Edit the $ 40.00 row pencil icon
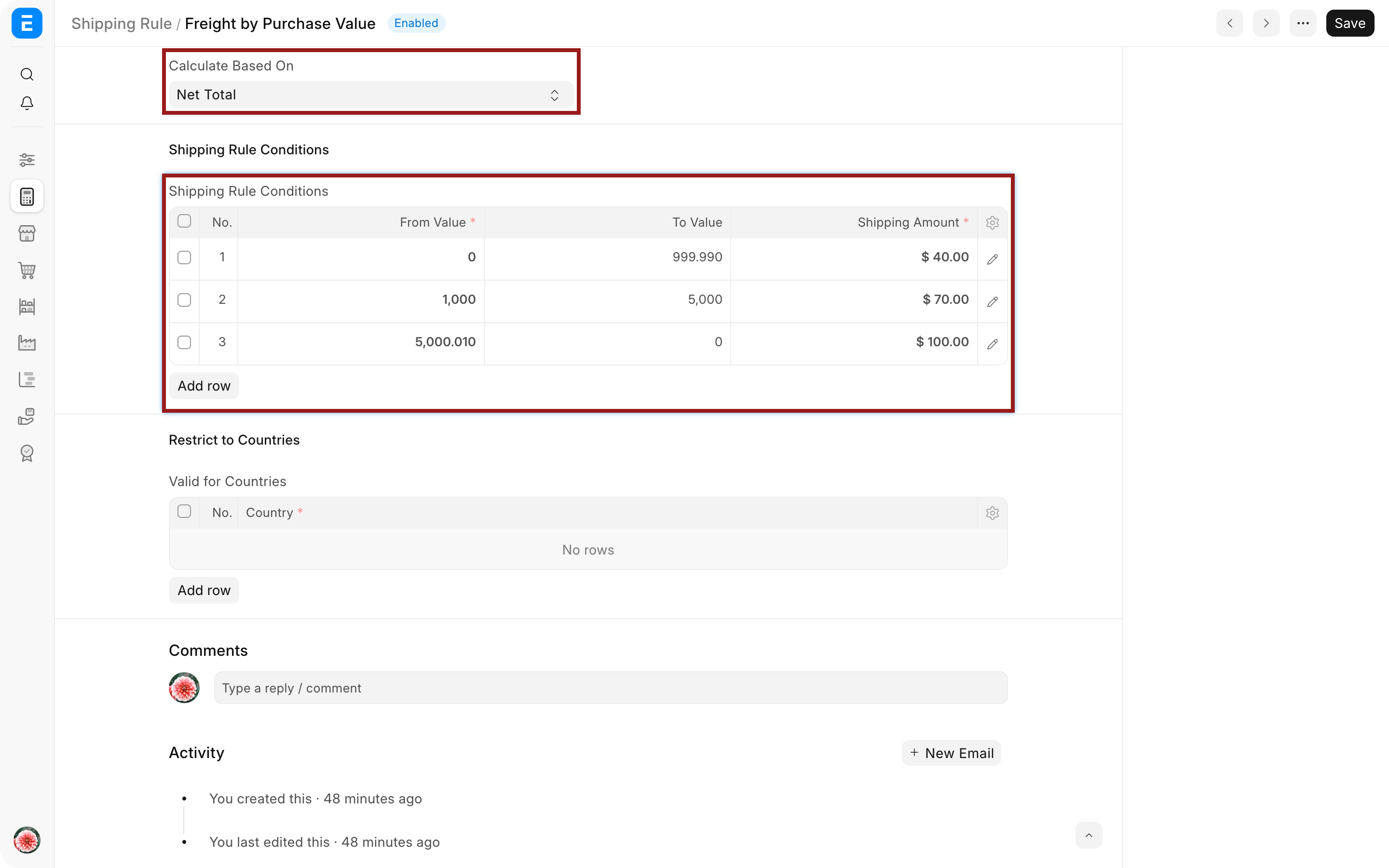 (993, 259)
